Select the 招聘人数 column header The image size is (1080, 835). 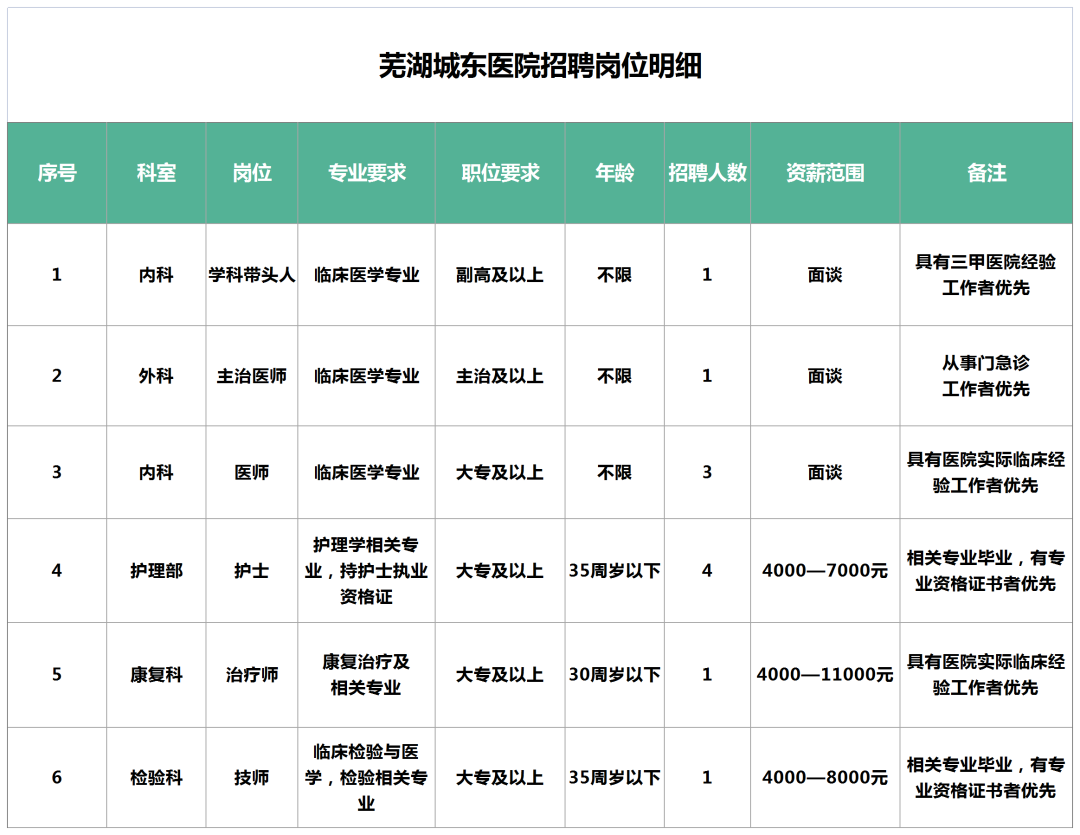point(707,173)
